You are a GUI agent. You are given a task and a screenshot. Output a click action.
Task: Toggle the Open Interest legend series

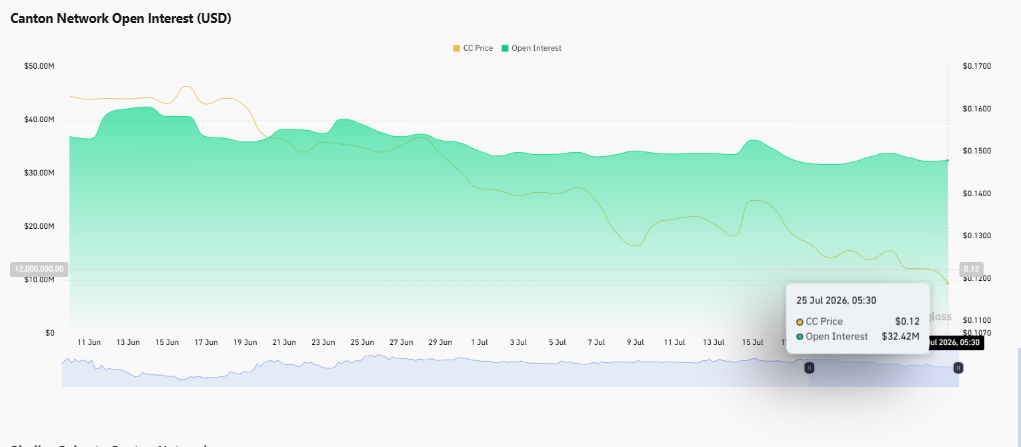pos(531,48)
